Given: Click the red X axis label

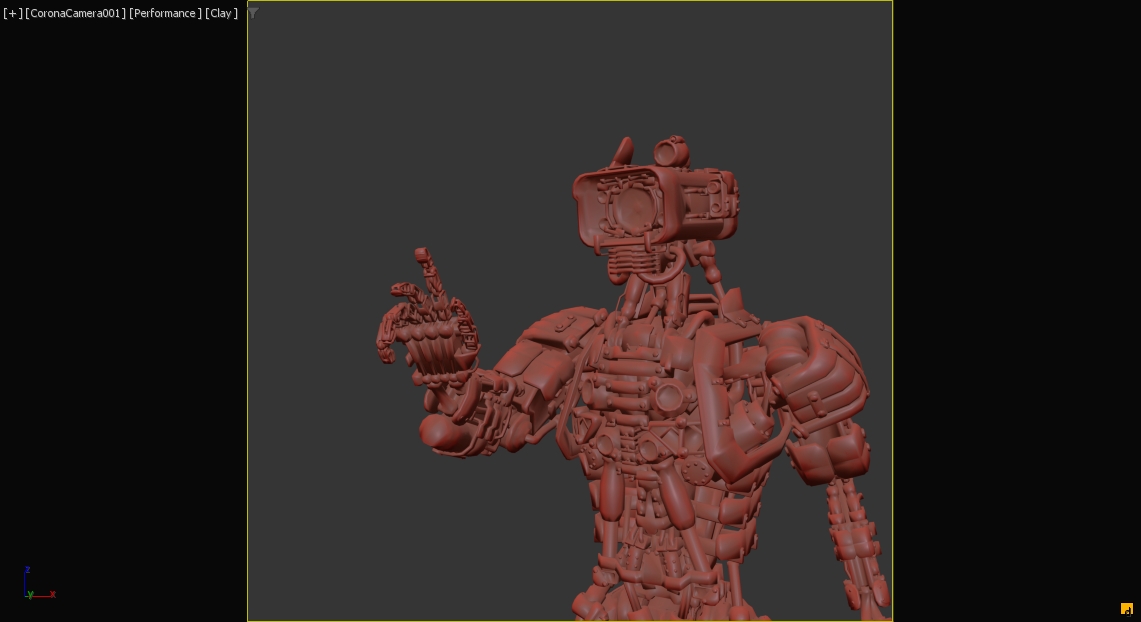Looking at the screenshot, I should click(x=52, y=594).
